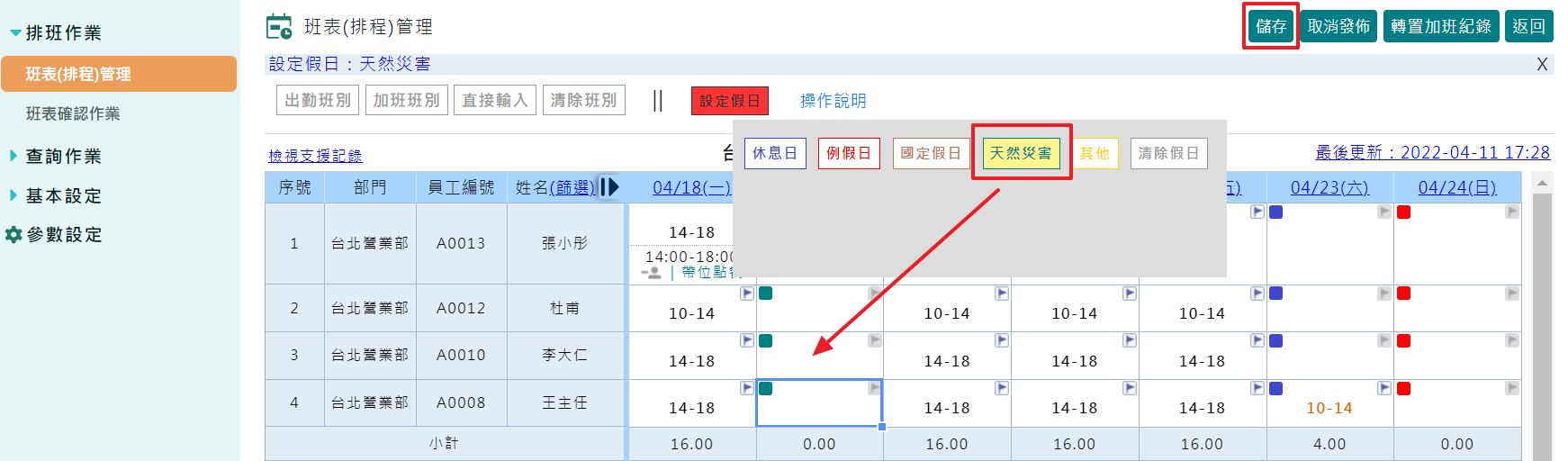Click the 員工編號 column header
The image size is (1568, 461).
461,187
